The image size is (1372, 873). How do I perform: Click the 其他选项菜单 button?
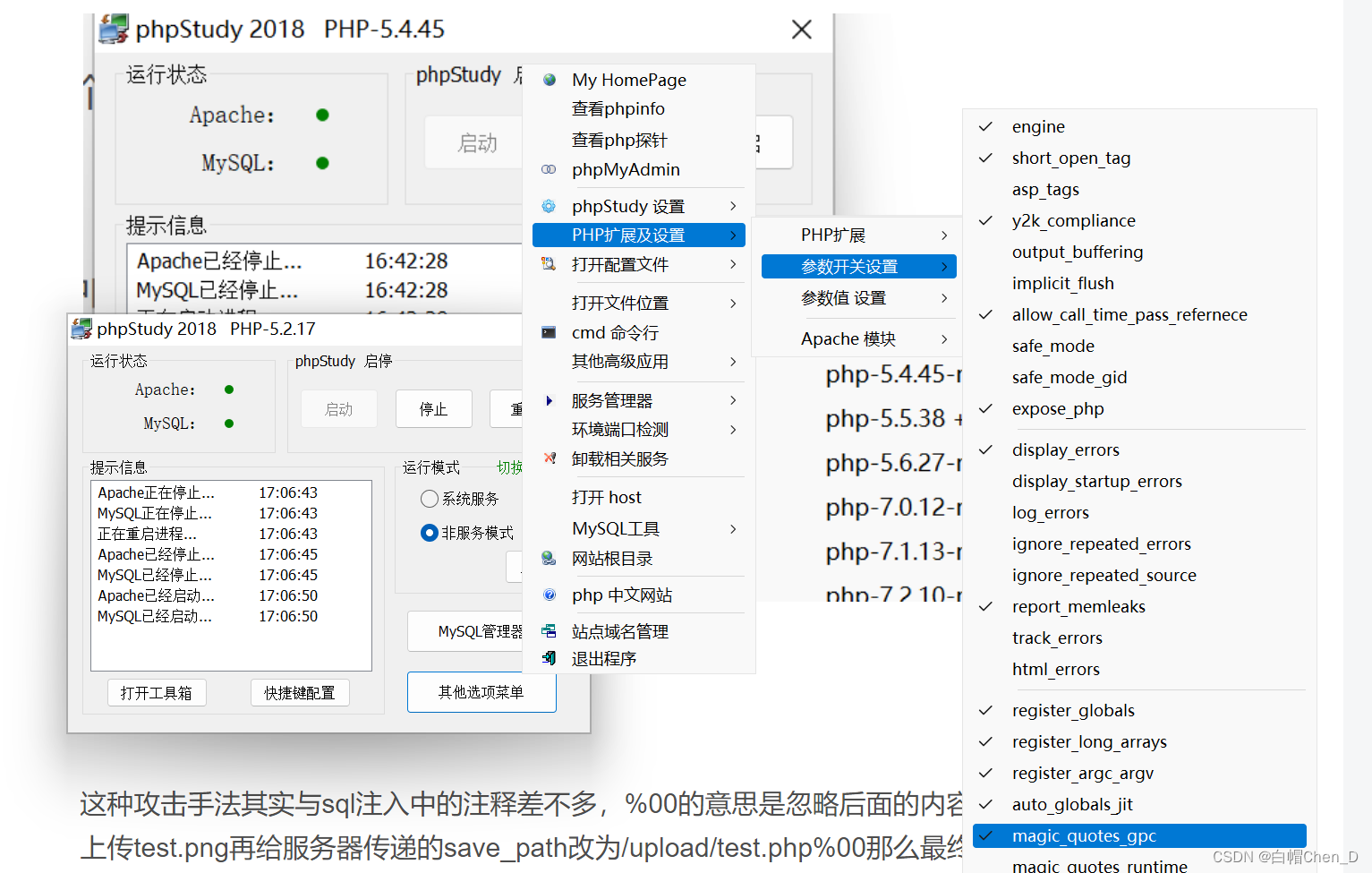coord(481,692)
